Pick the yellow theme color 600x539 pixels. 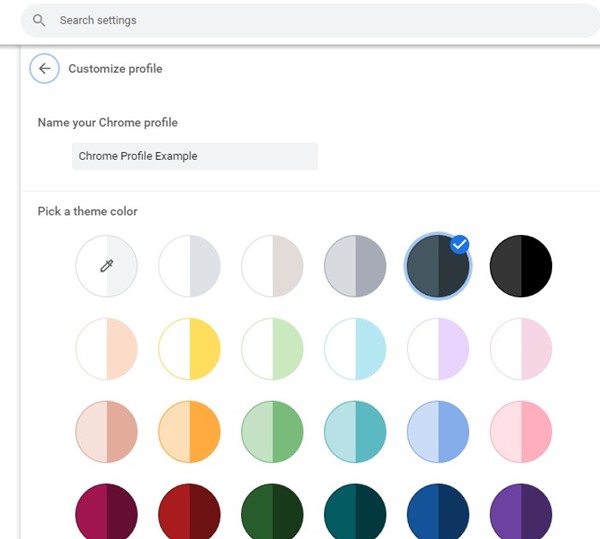tap(189, 349)
